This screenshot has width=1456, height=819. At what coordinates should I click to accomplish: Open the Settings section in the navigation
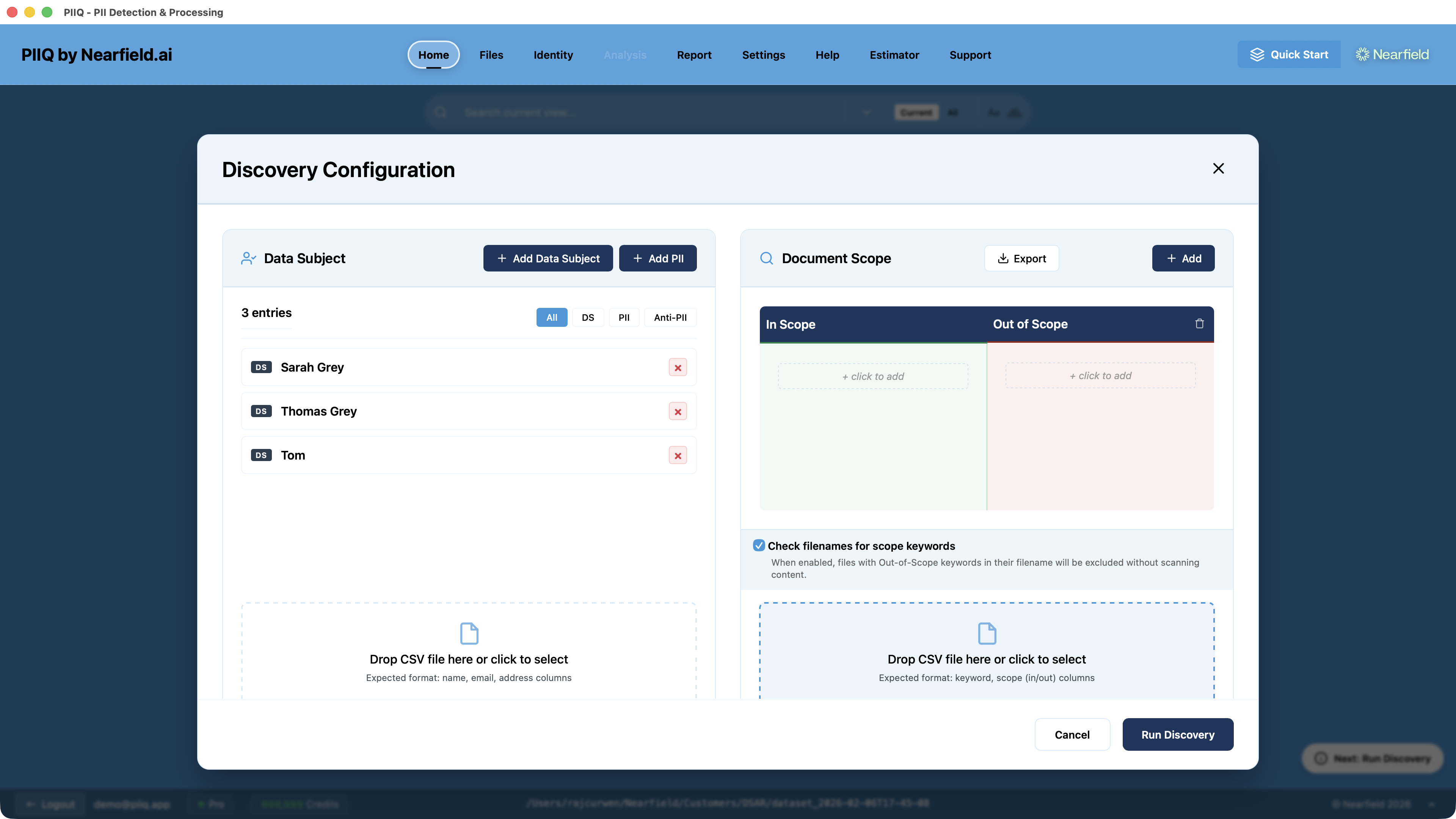point(763,55)
